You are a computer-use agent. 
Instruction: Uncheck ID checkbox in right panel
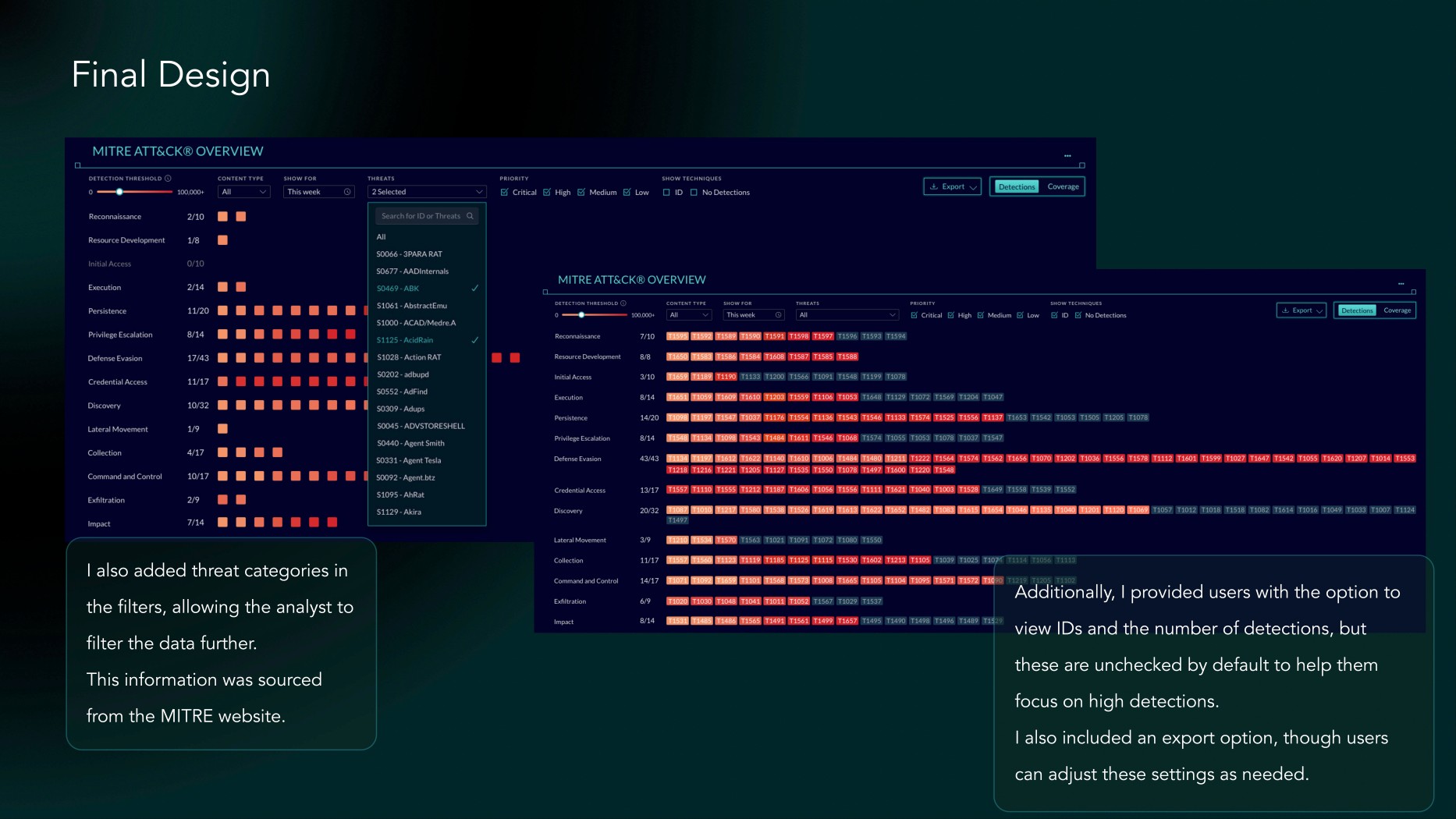coord(1054,315)
